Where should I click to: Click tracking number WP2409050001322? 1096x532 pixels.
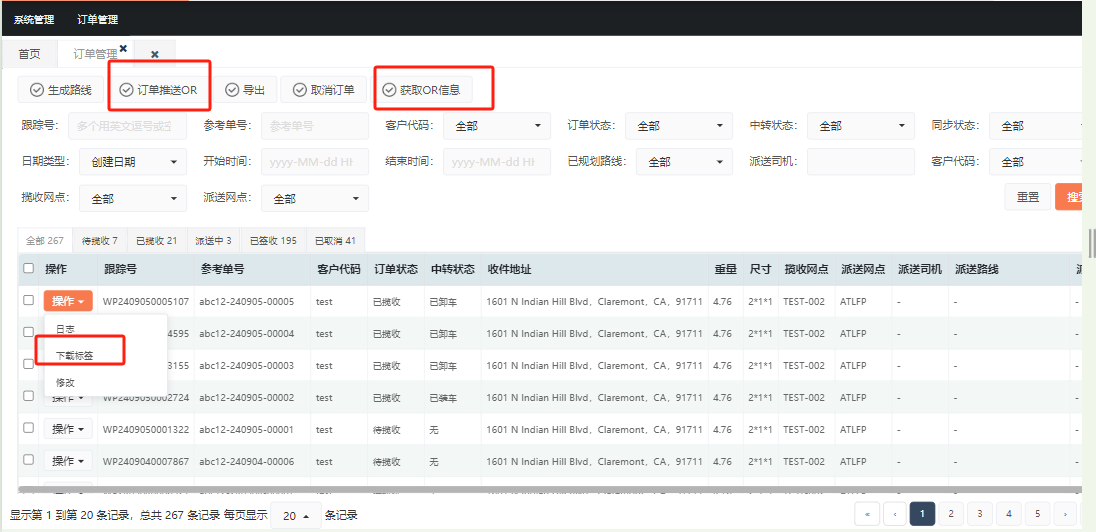145,430
